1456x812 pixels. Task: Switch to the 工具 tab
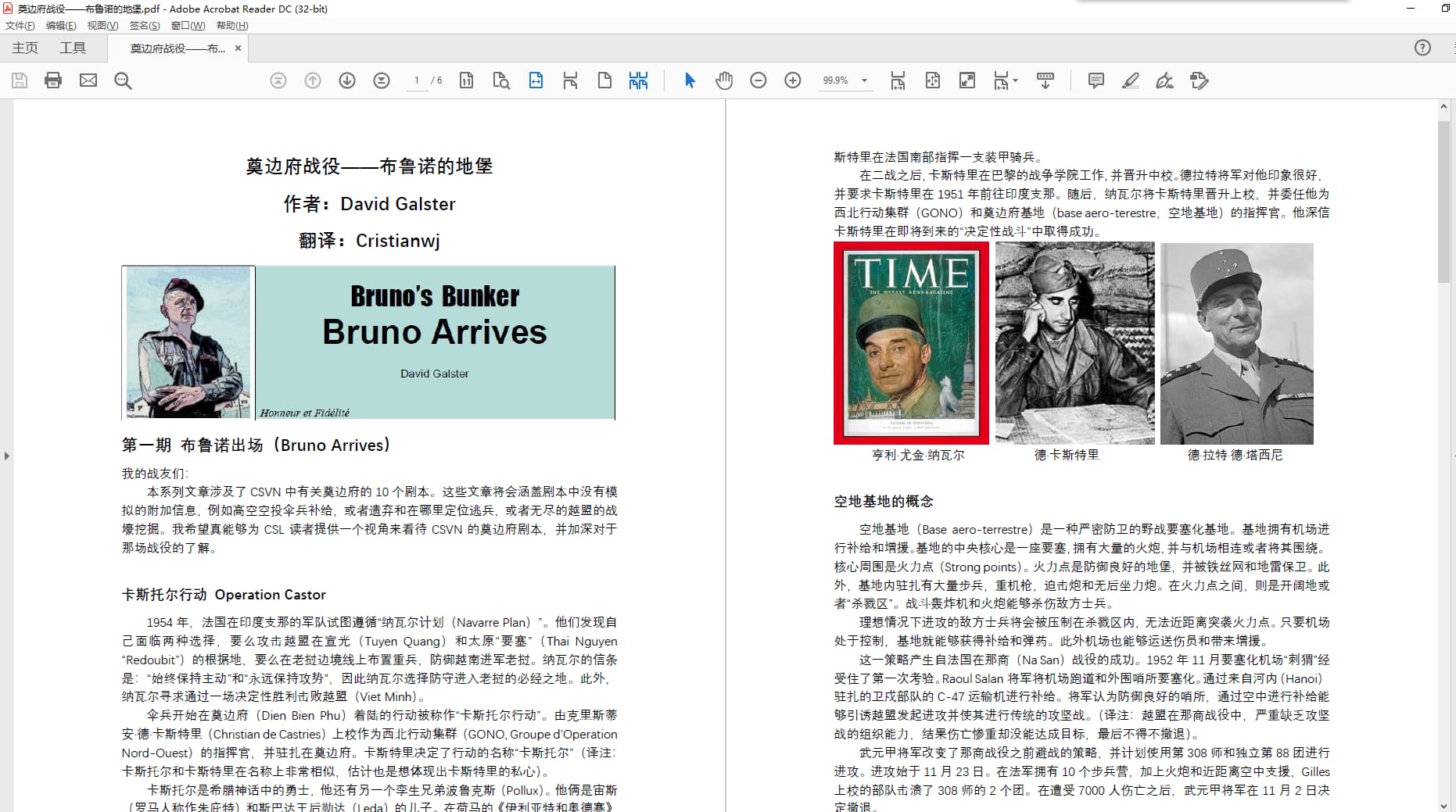tap(73, 48)
